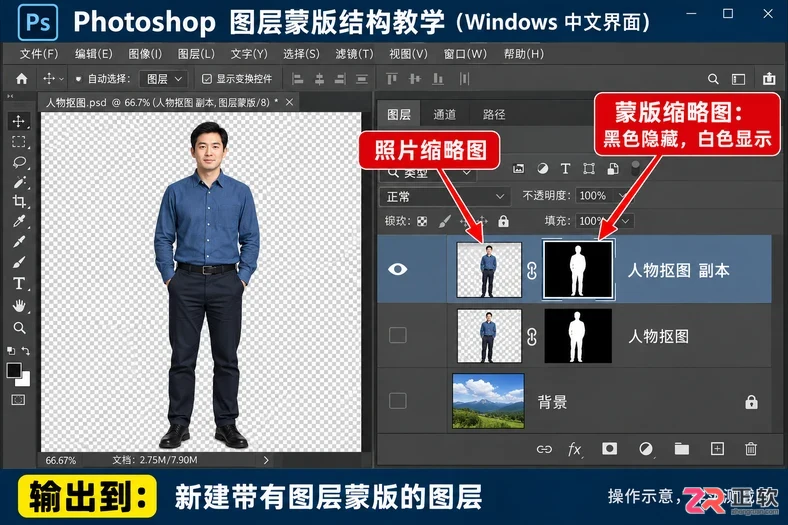Viewport: 788px width, 525px height.
Task: Open the 图层 auto-select dropdown
Action: click(163, 79)
